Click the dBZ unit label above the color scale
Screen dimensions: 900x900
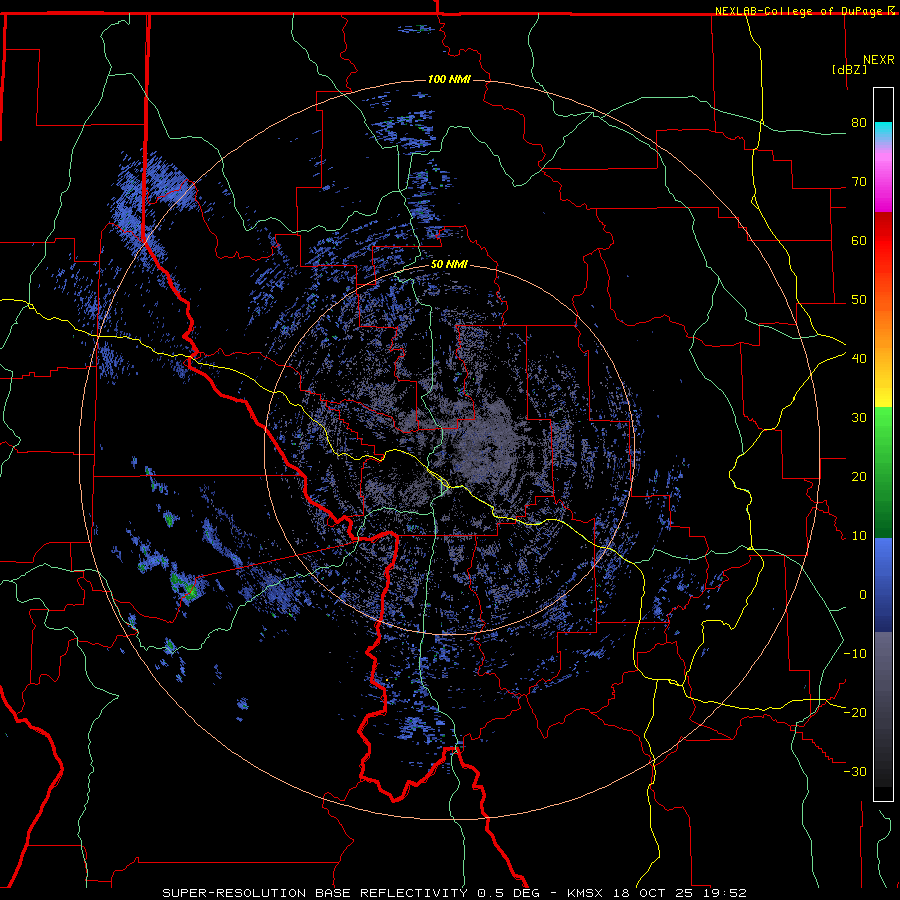coord(849,69)
